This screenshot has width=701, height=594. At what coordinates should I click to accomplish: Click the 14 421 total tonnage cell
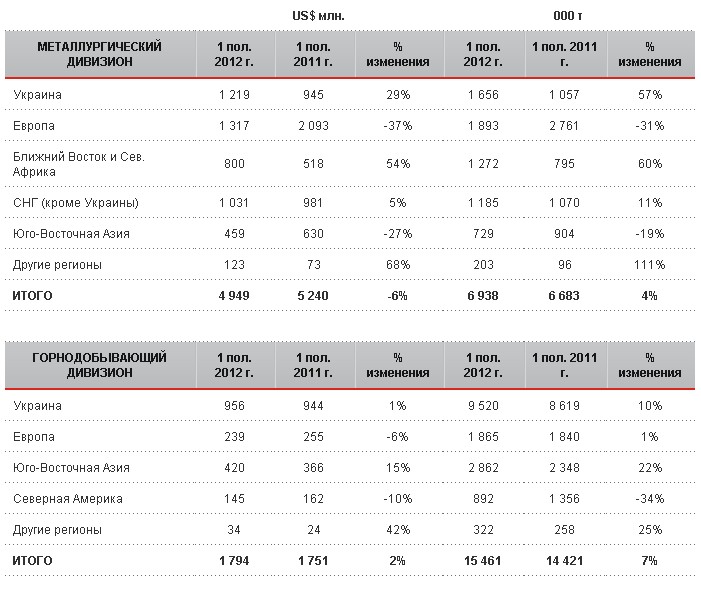point(565,561)
